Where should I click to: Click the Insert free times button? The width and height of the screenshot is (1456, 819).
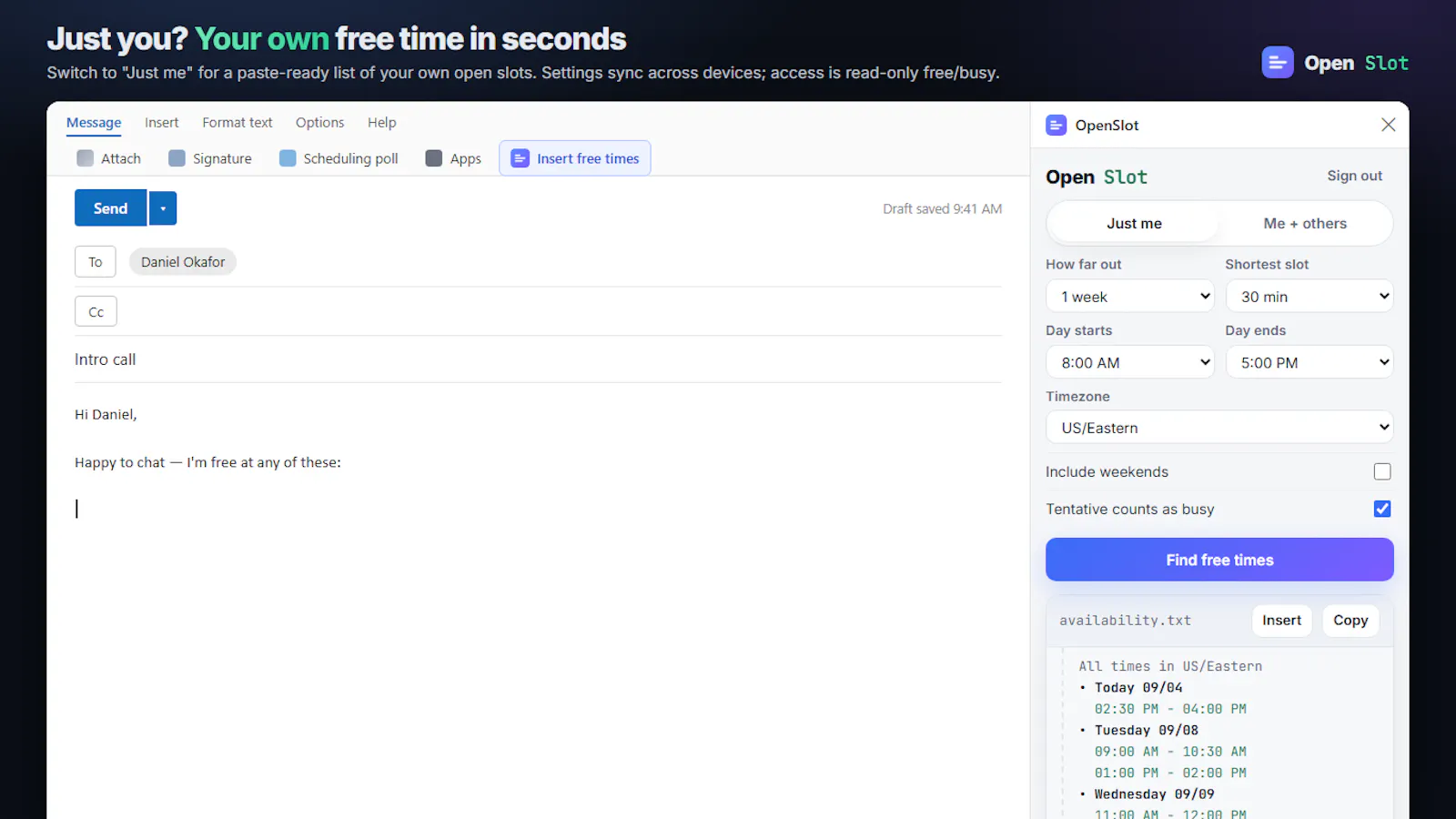pyautogui.click(x=575, y=158)
